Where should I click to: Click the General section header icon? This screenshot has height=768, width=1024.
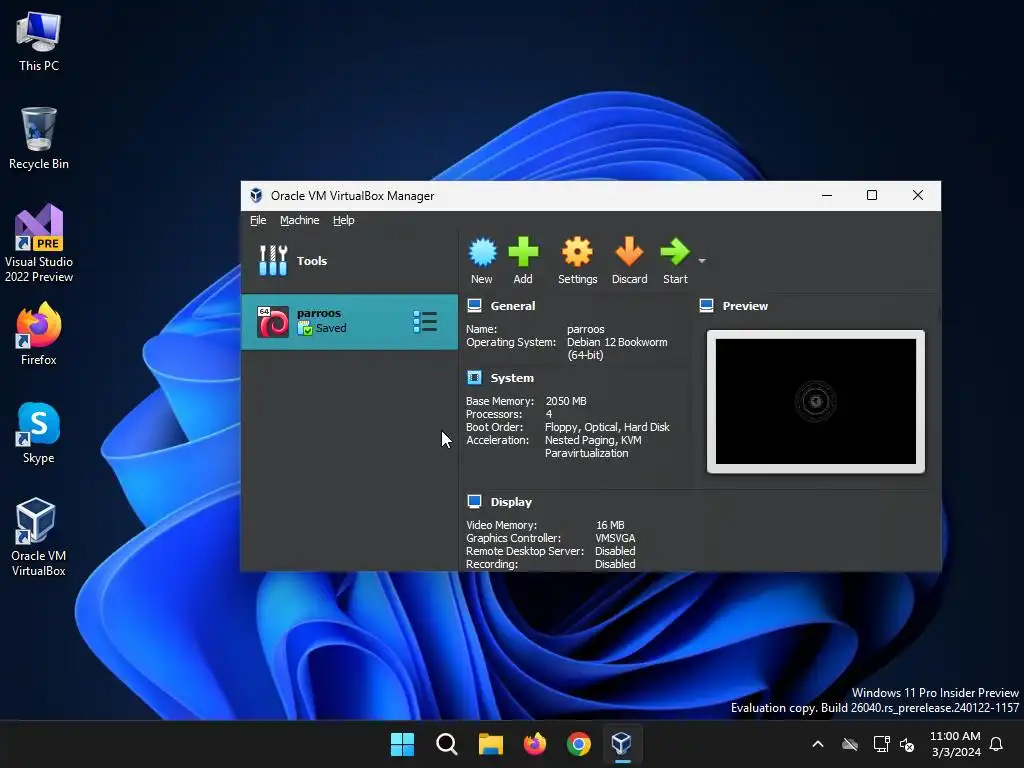[x=475, y=306]
